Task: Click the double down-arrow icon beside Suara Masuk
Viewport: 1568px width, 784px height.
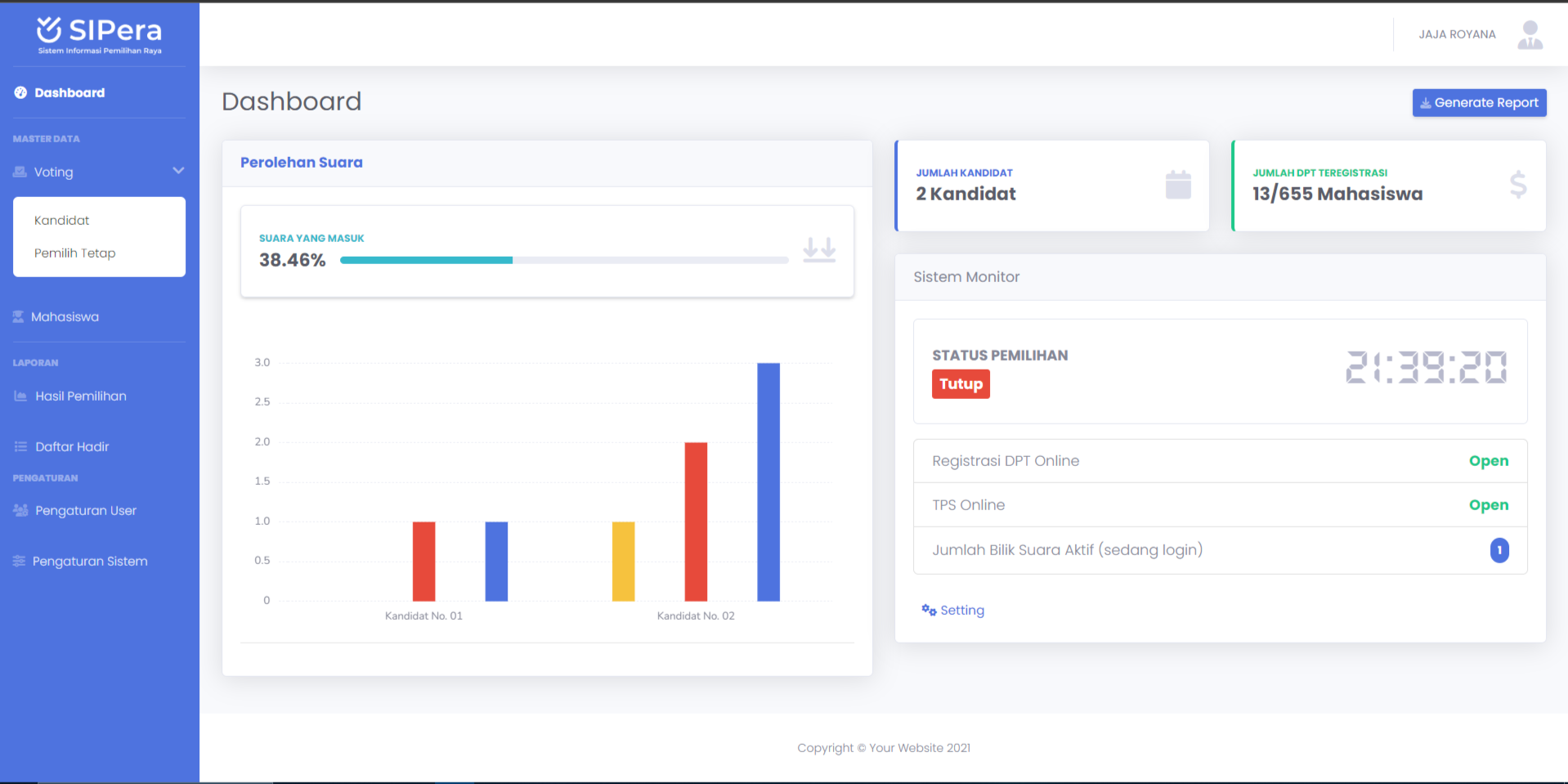Action: (818, 249)
